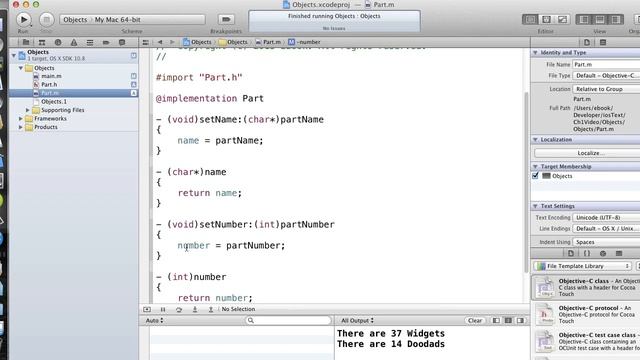640x360 pixels.
Task: Expand the Frameworks group
Action: [x=21, y=119]
